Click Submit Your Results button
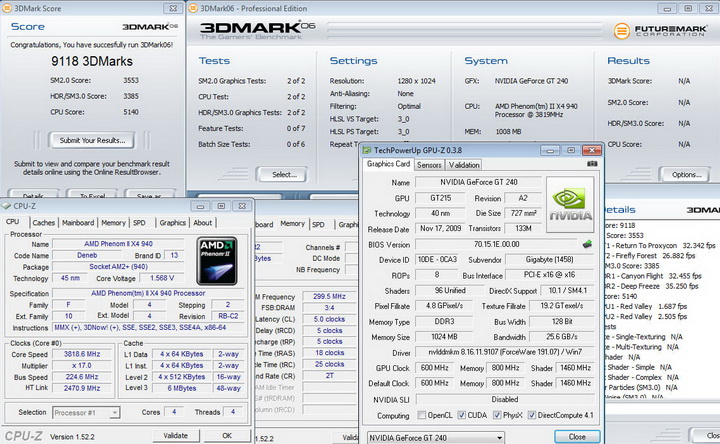This screenshot has width=720, height=444. point(92,141)
